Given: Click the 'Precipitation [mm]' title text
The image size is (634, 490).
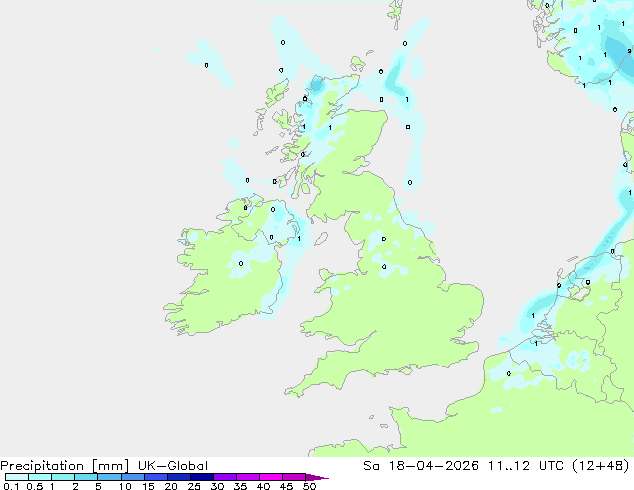Looking at the screenshot, I should point(65,466).
